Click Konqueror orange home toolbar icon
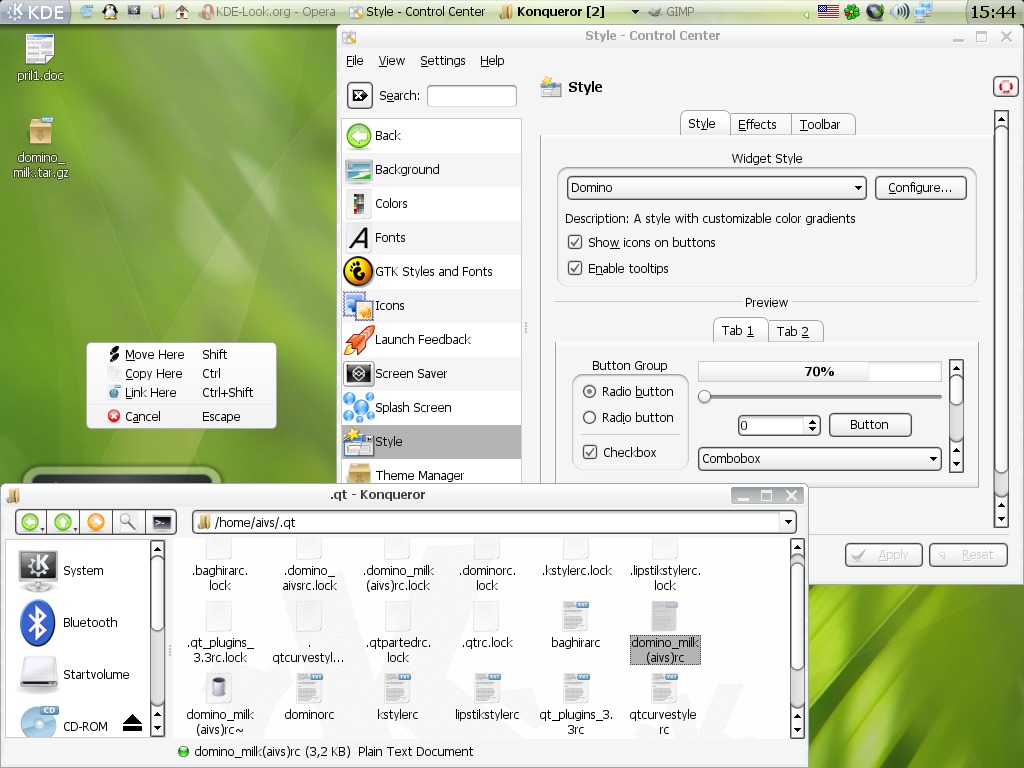 pos(96,522)
